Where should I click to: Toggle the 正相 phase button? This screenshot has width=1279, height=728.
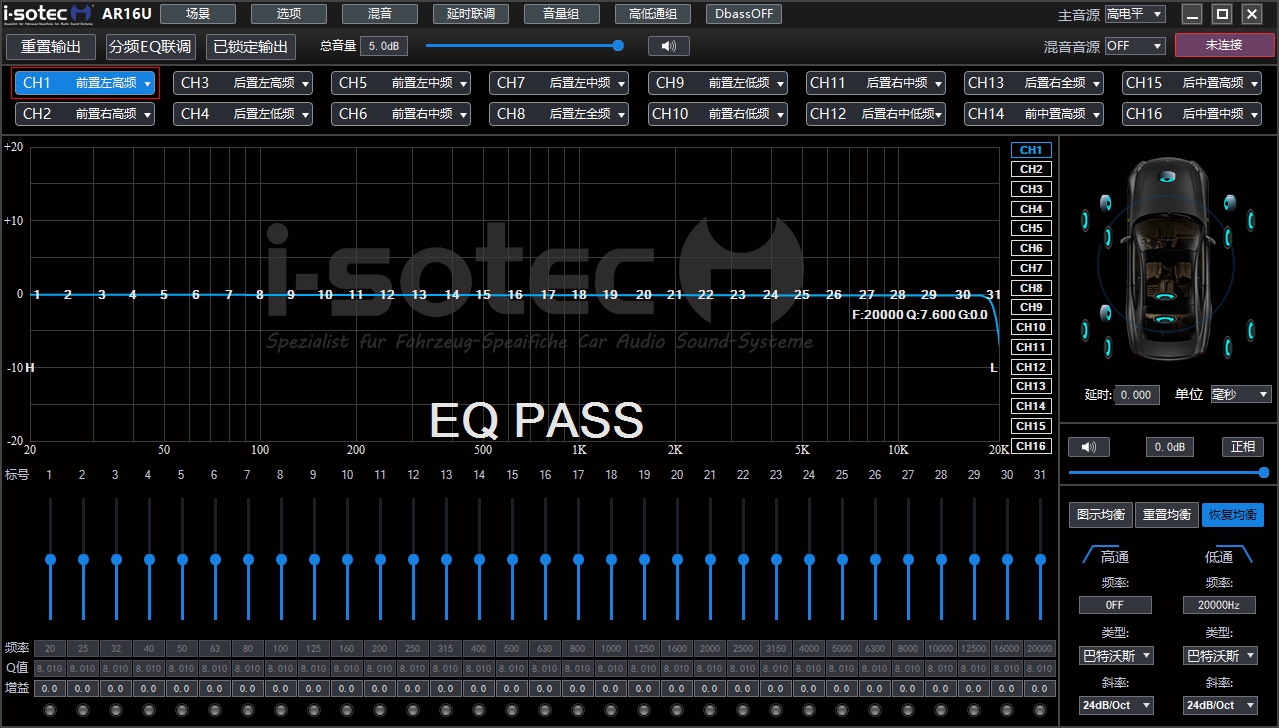tap(1242, 447)
